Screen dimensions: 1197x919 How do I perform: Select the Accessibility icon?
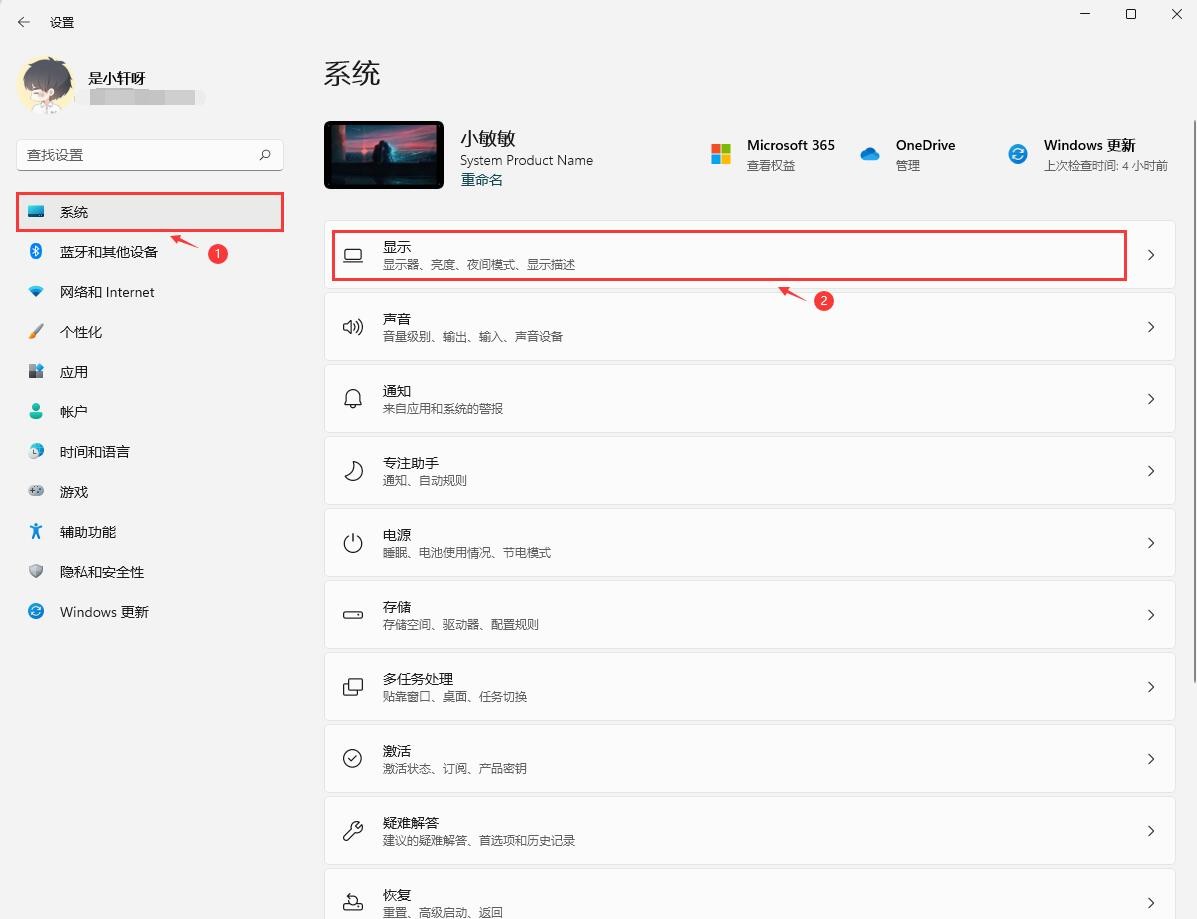pyautogui.click(x=35, y=531)
